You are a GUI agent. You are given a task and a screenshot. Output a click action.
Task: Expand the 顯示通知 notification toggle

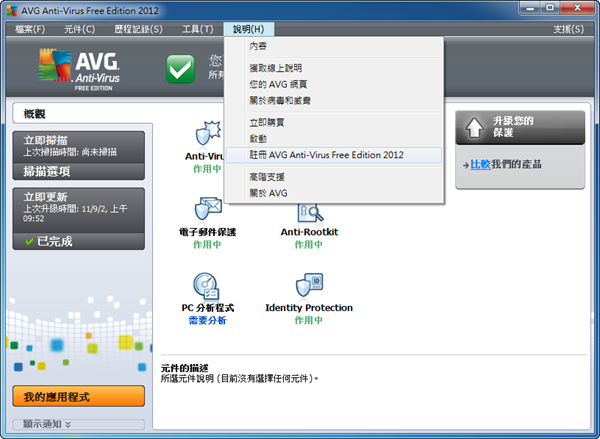pyautogui.click(x=79, y=424)
